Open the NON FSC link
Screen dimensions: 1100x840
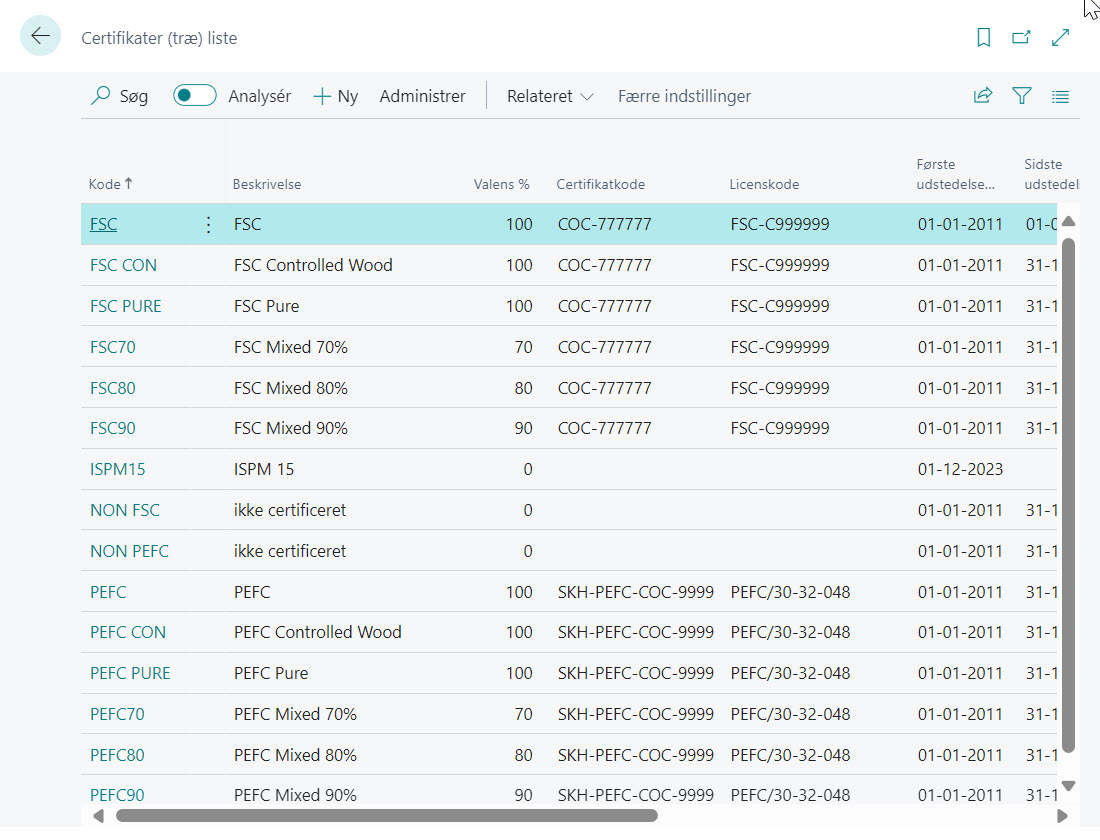coord(125,510)
